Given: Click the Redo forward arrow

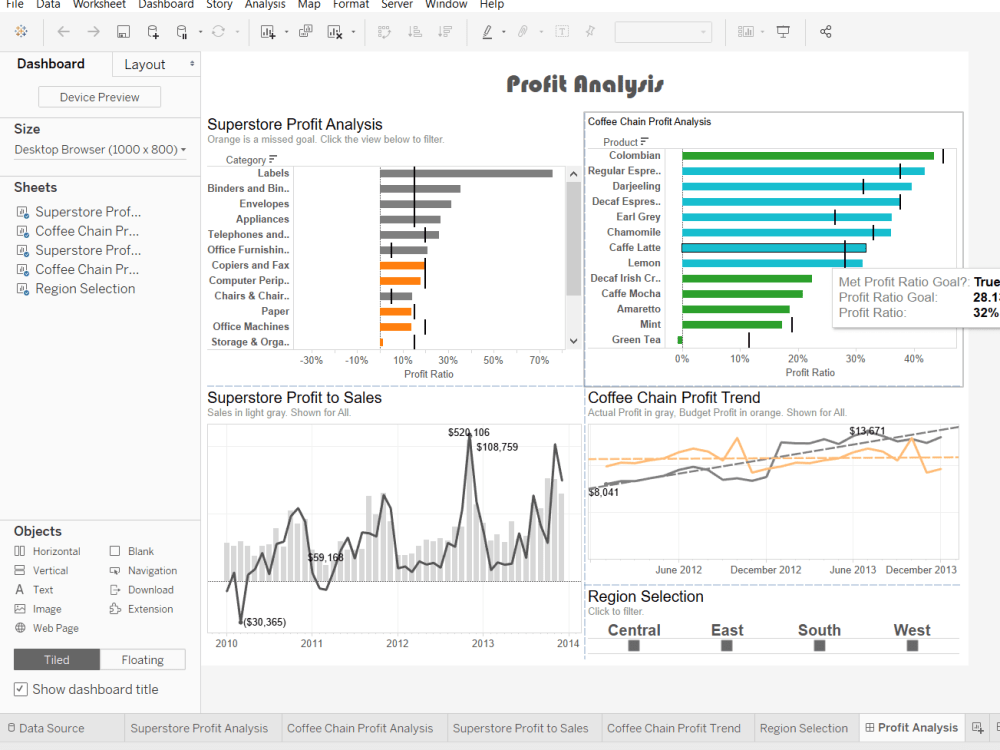Looking at the screenshot, I should point(93,31).
